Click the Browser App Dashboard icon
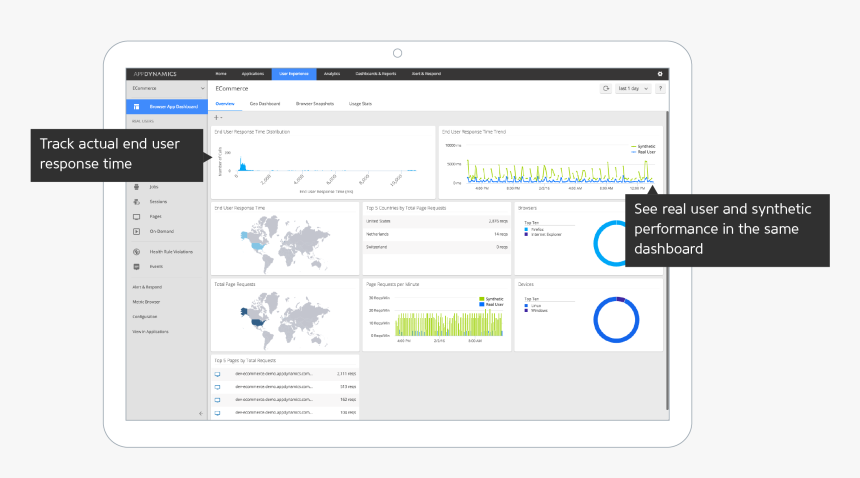Screen dimensions: 860x478 (x=136, y=106)
